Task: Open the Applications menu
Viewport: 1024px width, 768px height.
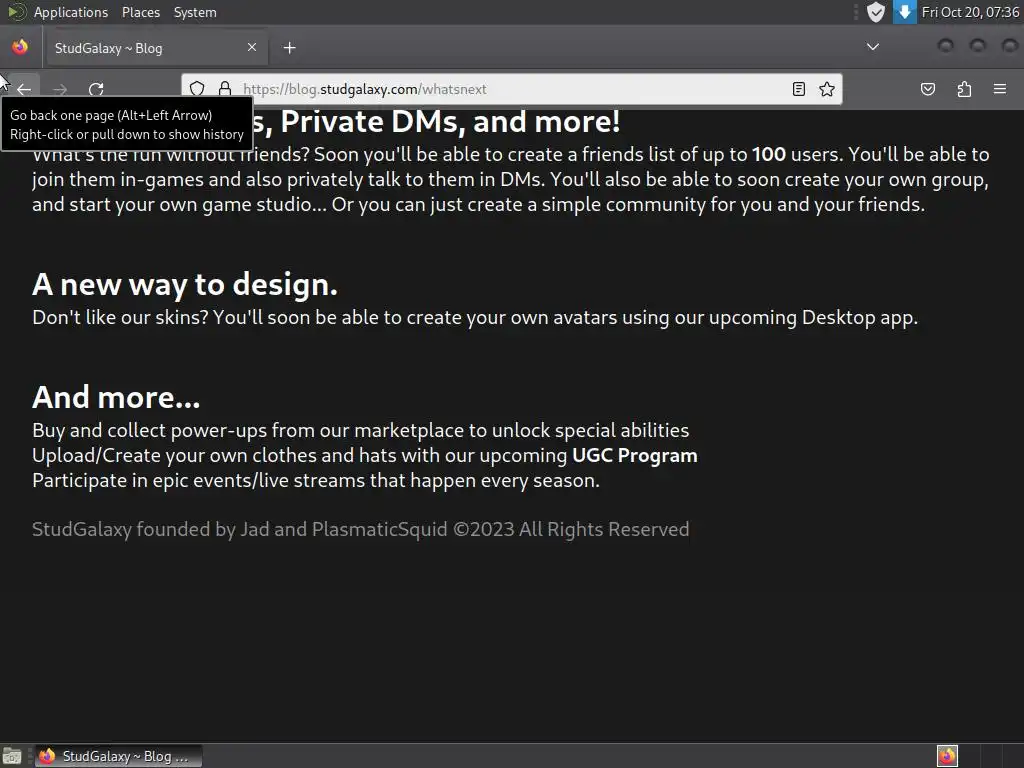Action: click(71, 12)
